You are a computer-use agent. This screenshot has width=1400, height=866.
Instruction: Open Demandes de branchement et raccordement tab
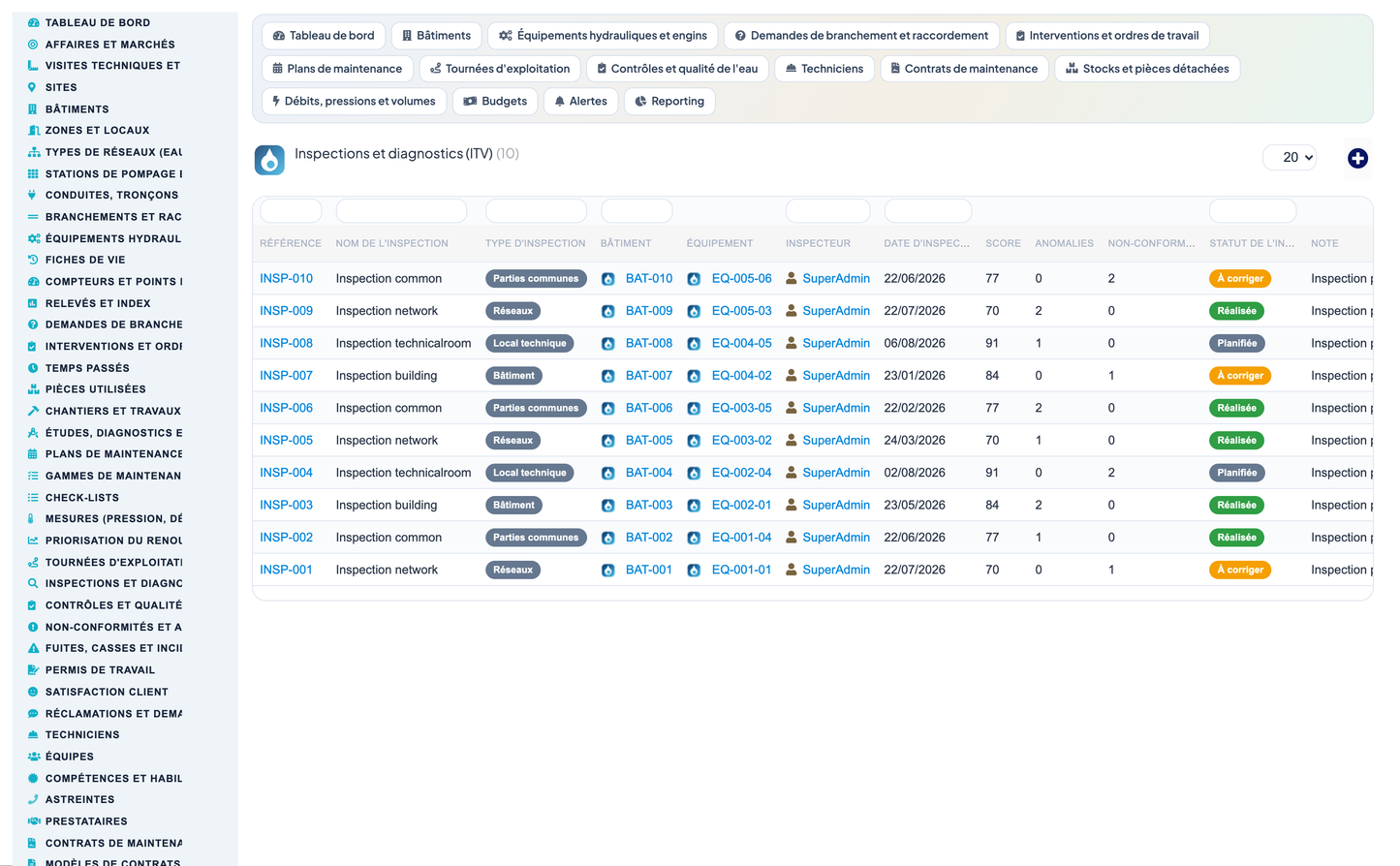pyautogui.click(x=861, y=36)
